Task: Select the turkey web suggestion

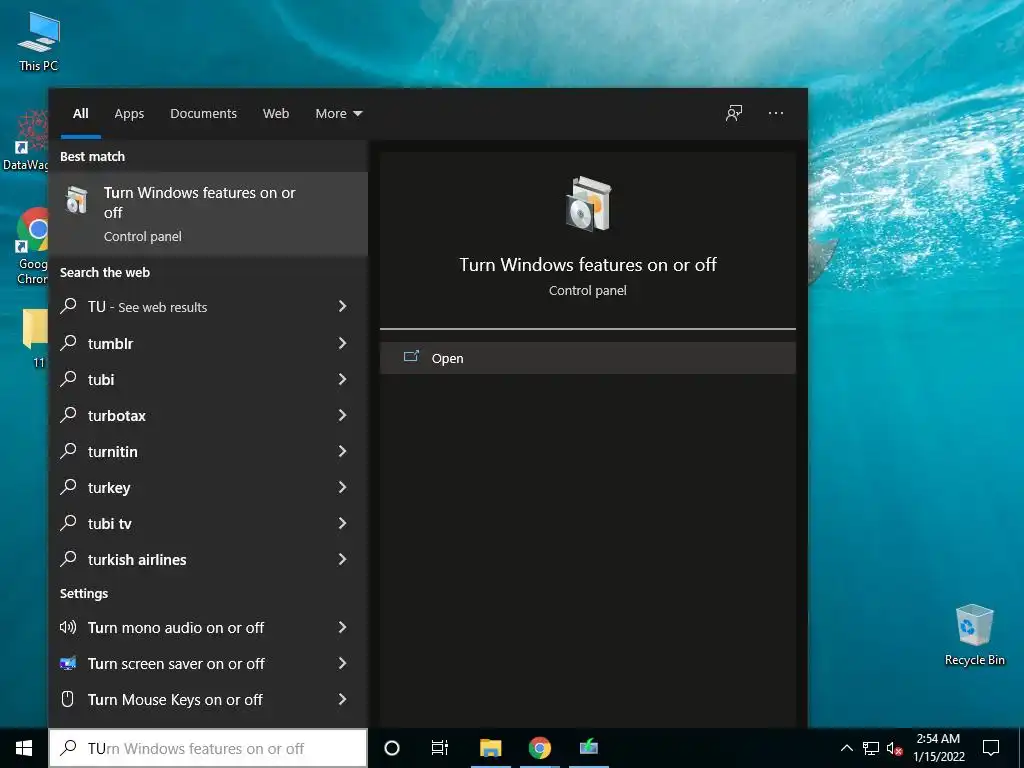Action: (208, 487)
